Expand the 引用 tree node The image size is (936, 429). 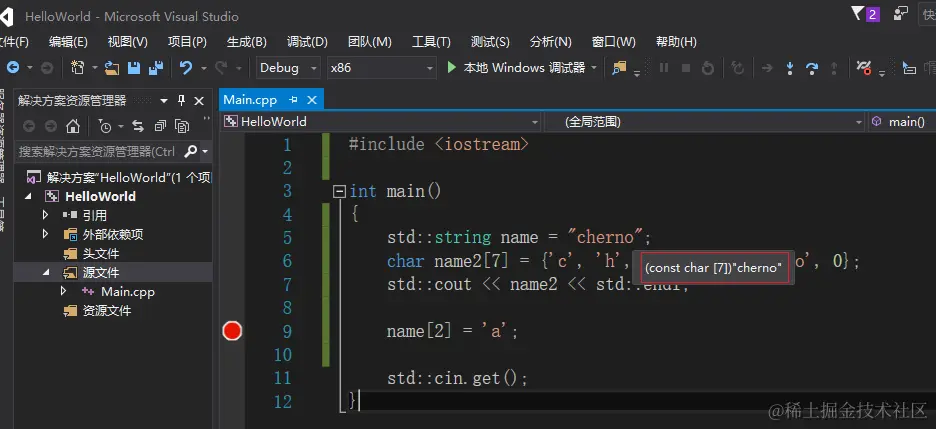coord(45,215)
